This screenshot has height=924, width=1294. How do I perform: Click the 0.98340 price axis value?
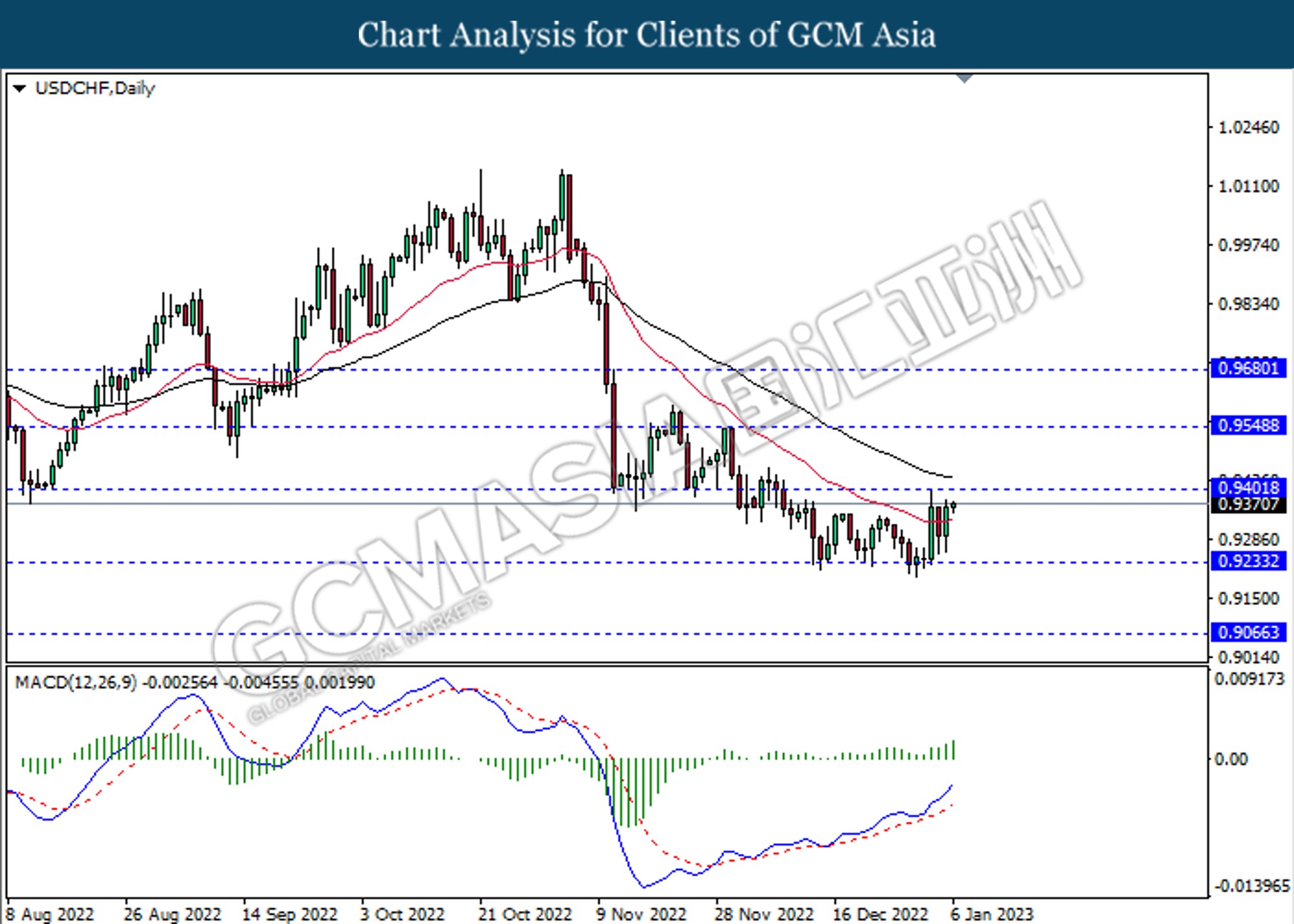coord(1249,304)
